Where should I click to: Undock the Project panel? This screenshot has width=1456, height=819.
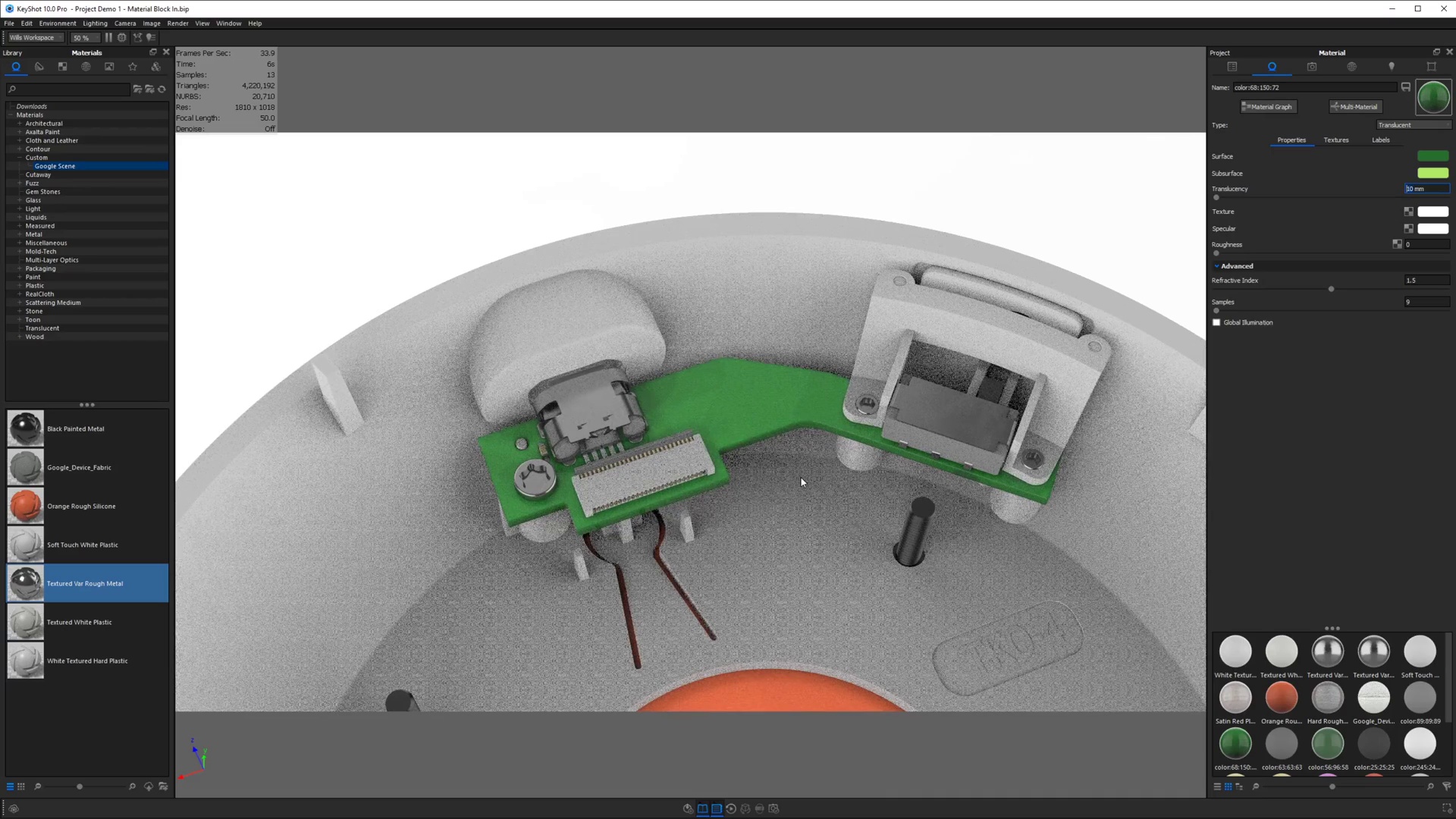pyautogui.click(x=1436, y=52)
